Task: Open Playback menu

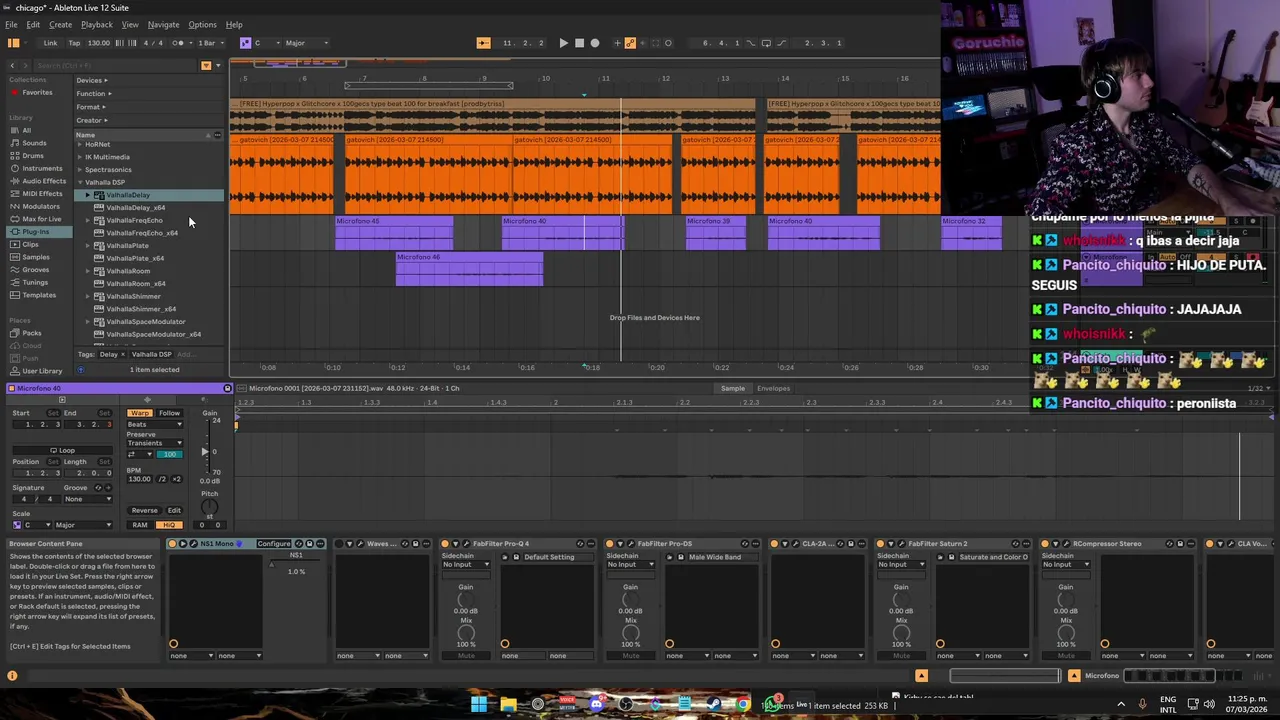Action: (x=96, y=24)
